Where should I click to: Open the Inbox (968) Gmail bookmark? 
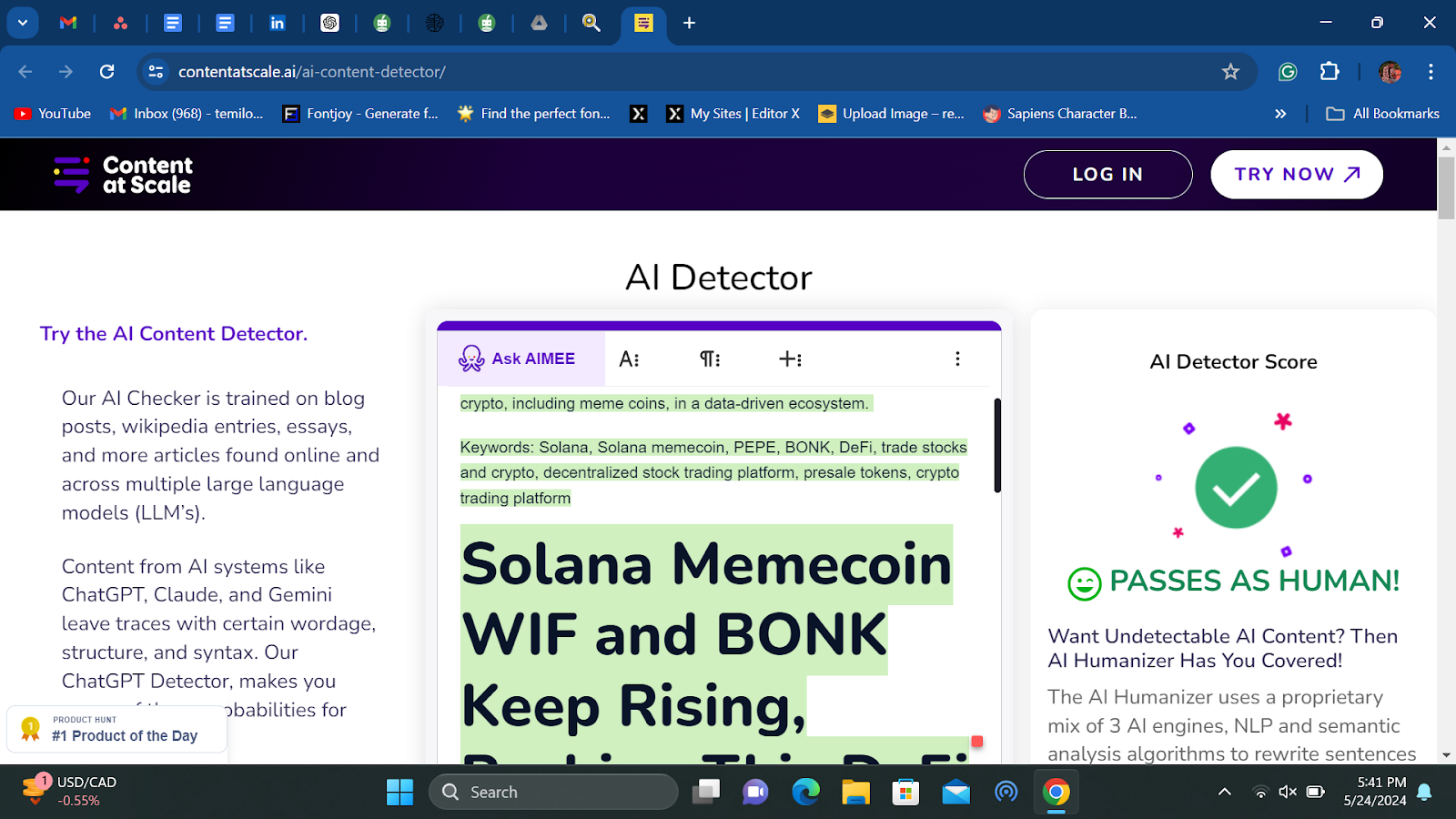point(187,114)
